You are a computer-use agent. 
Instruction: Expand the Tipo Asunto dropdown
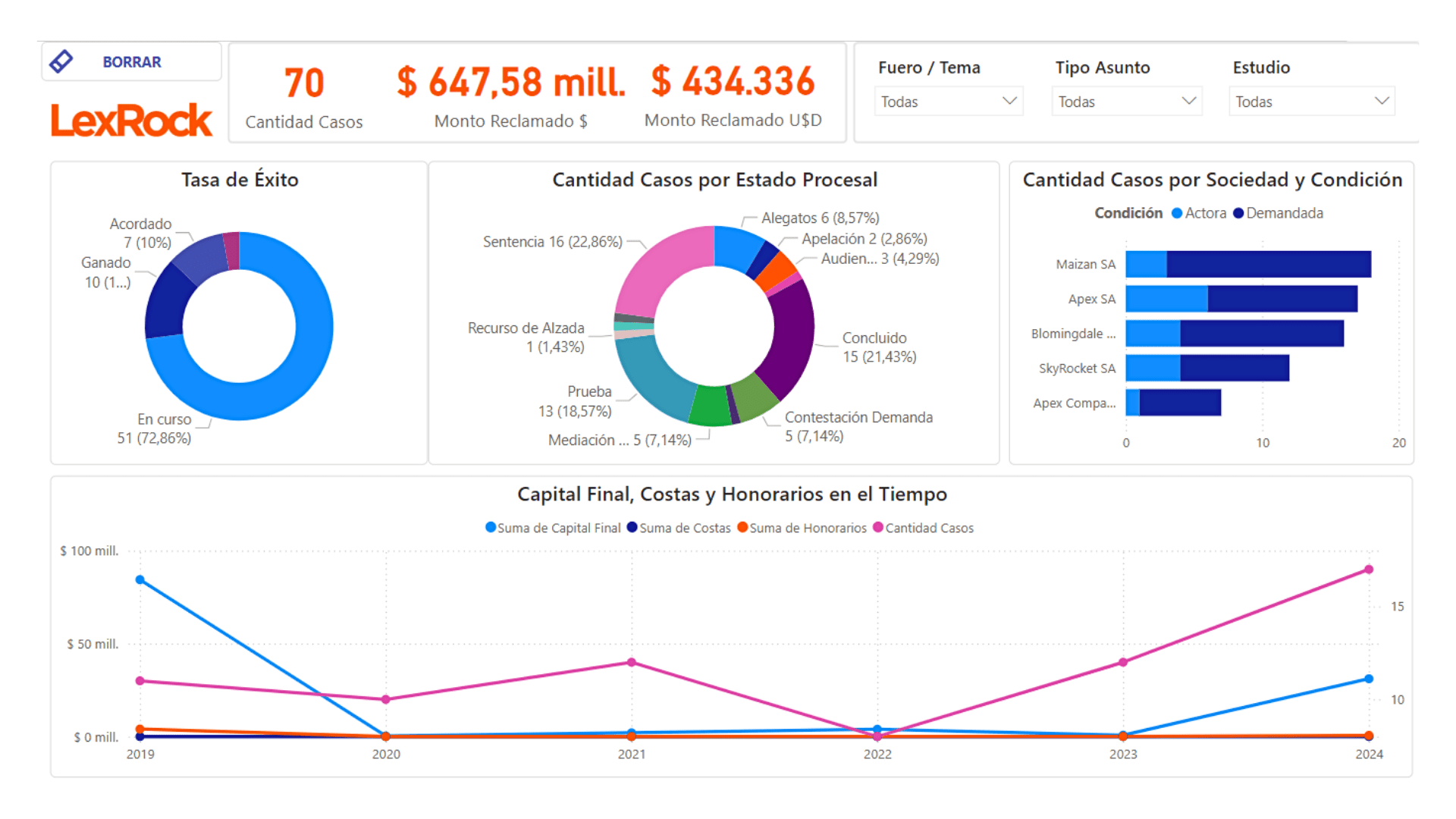(x=1126, y=102)
